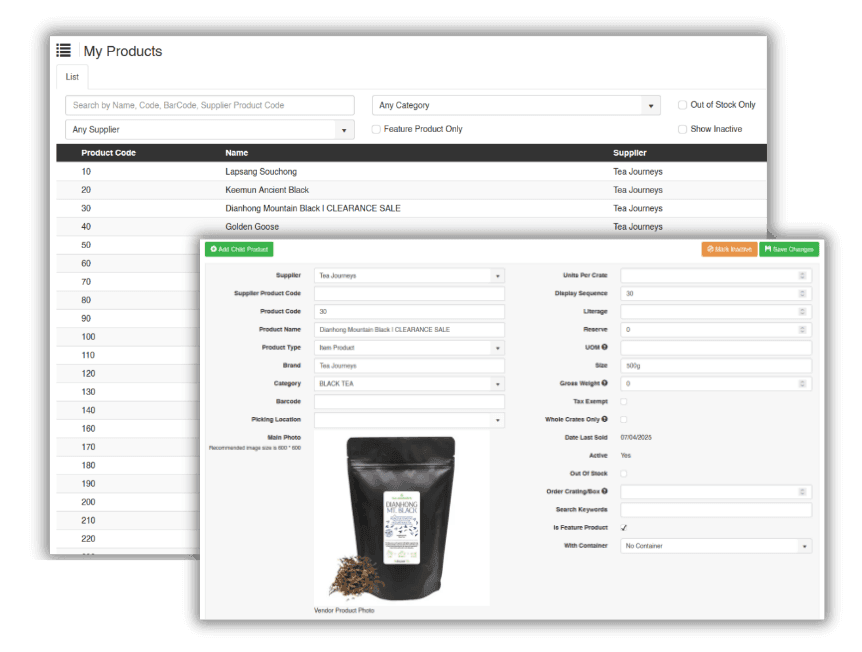Image resolution: width=862 pixels, height=652 pixels.
Task: Click product code 200 in the list
Action: point(88,502)
